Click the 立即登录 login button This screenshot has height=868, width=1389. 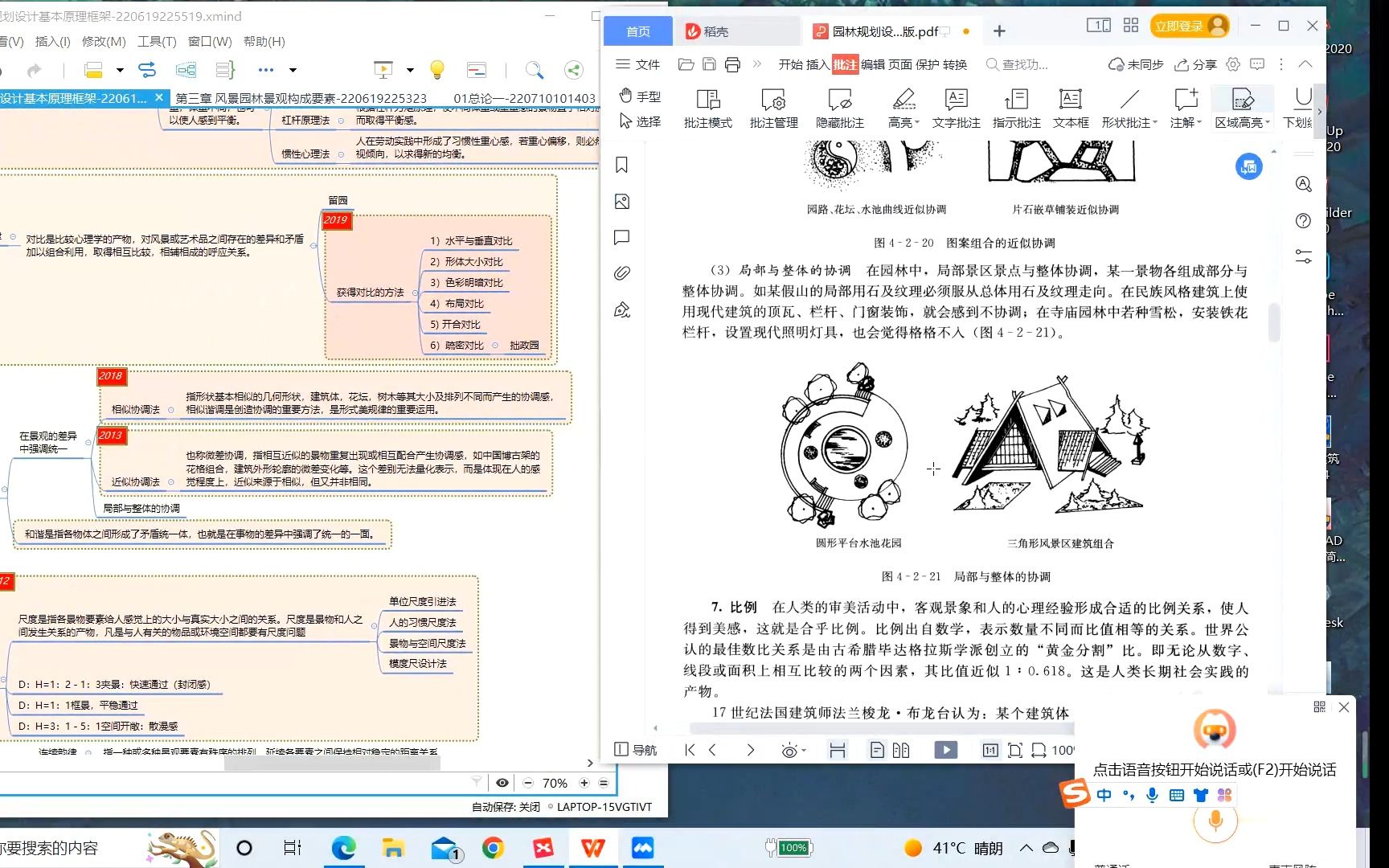1190,26
